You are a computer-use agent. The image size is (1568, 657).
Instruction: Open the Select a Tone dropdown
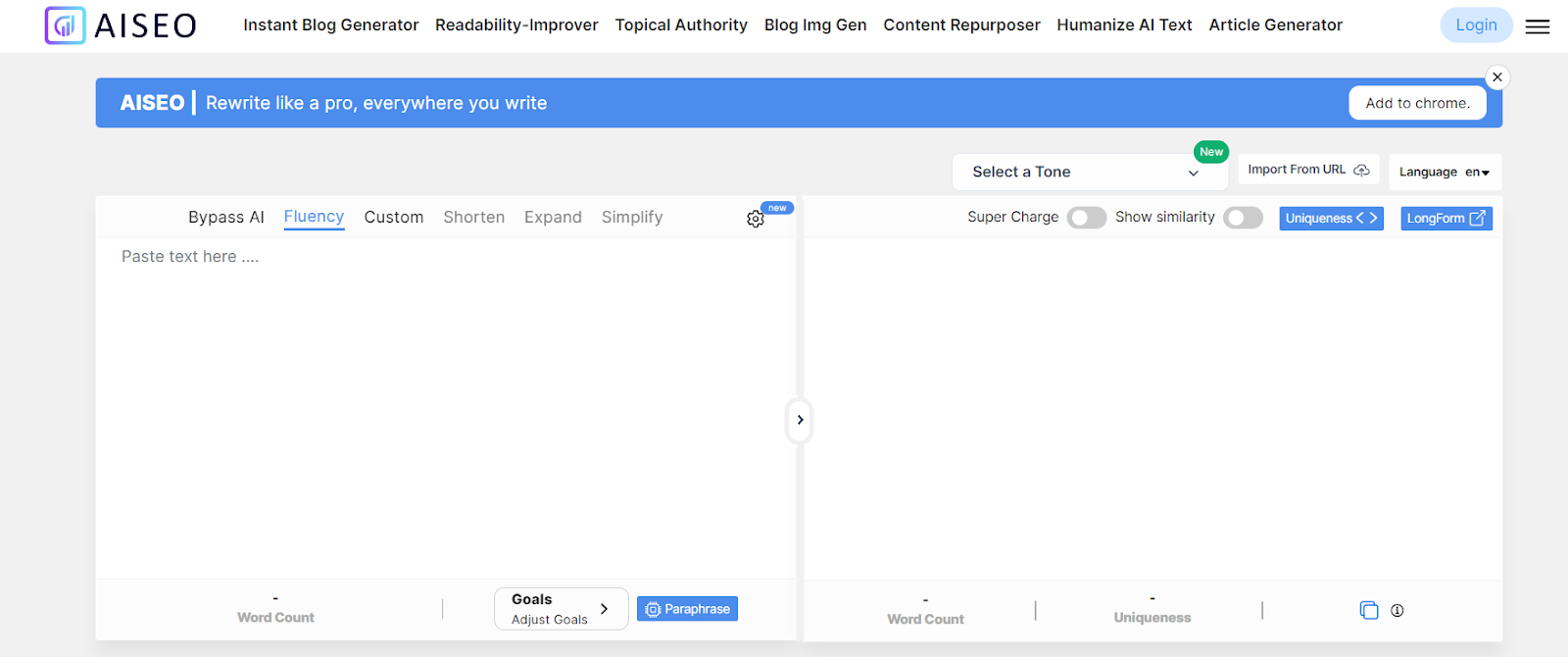coord(1090,172)
